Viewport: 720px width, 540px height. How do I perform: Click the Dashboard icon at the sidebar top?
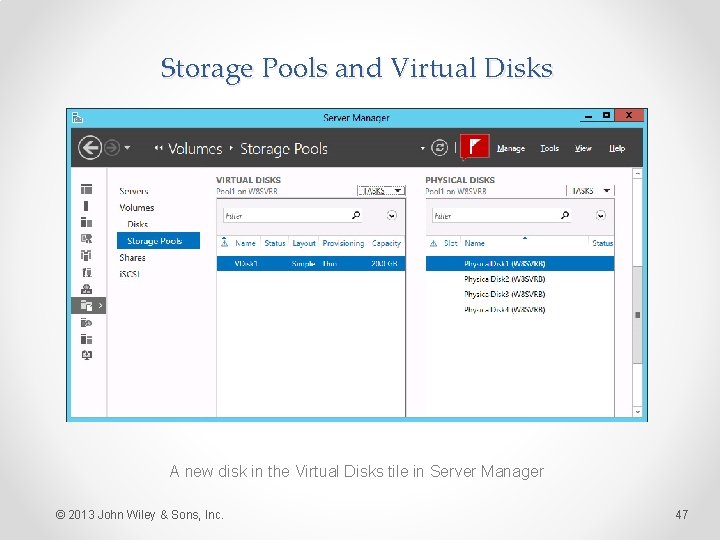[x=86, y=189]
